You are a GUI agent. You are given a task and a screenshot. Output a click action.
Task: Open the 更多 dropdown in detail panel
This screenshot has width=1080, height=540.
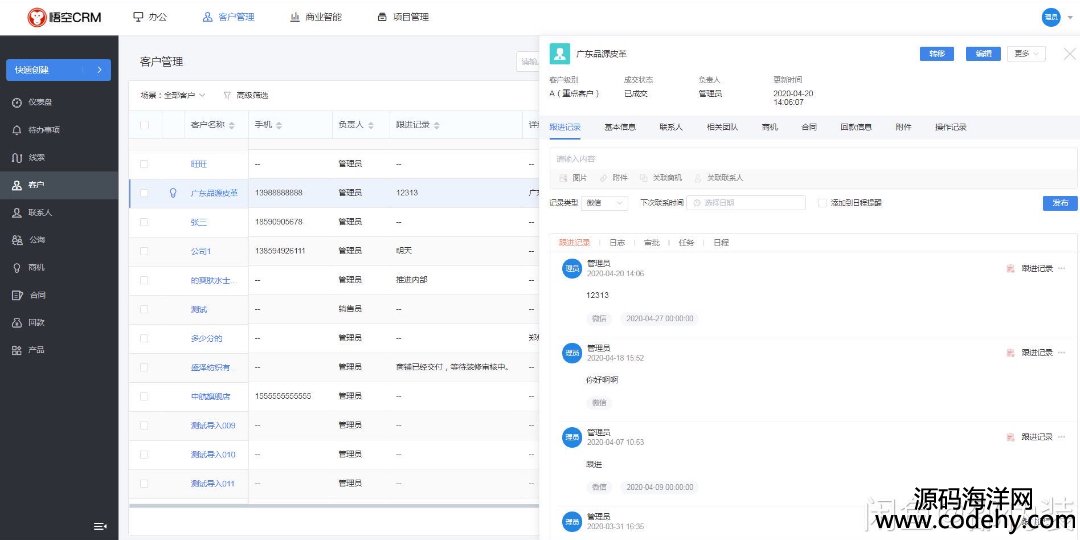[1026, 54]
